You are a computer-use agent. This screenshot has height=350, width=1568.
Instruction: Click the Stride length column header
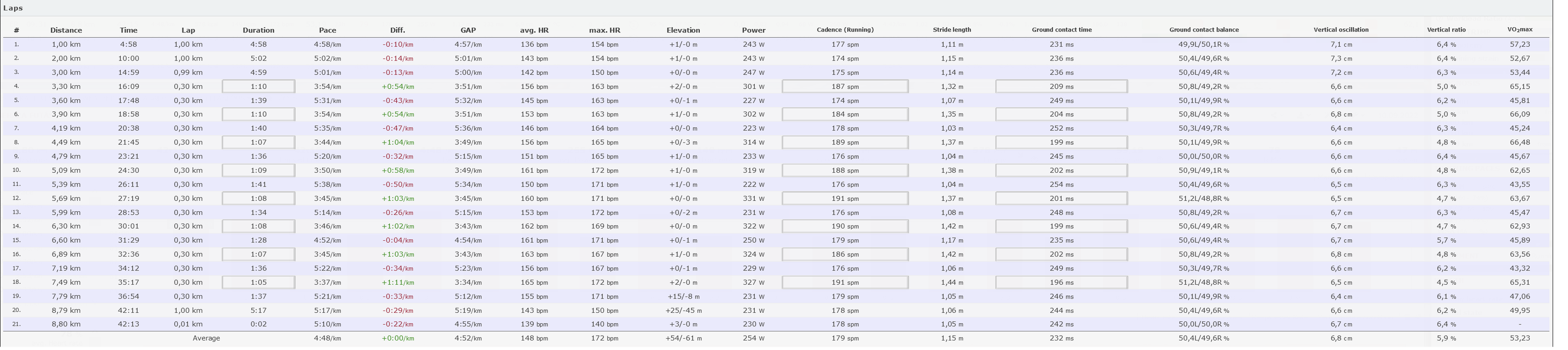point(952,30)
